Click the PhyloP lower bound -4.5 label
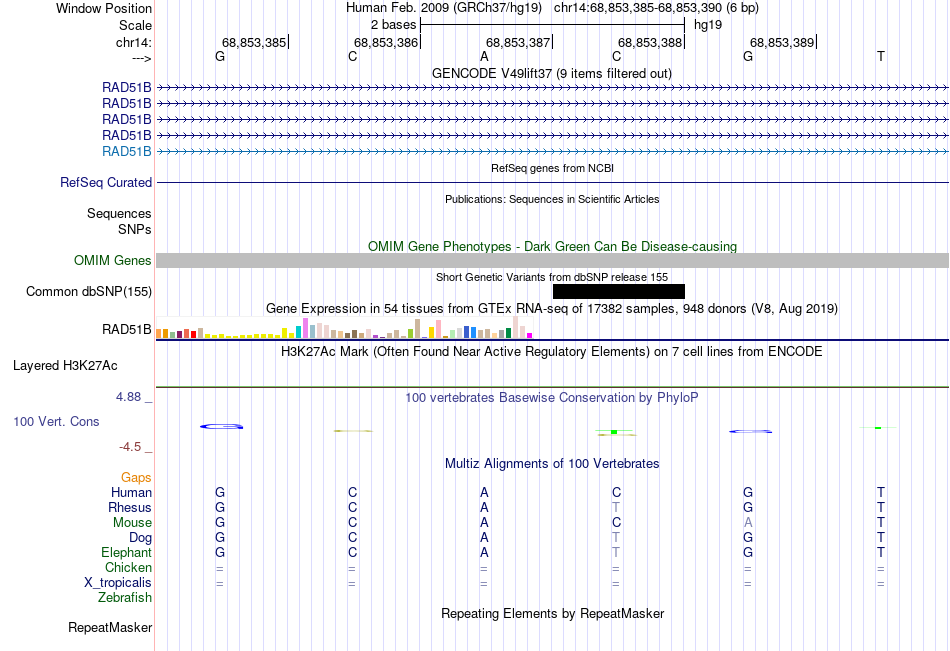The image size is (950, 651). pyautogui.click(x=130, y=447)
